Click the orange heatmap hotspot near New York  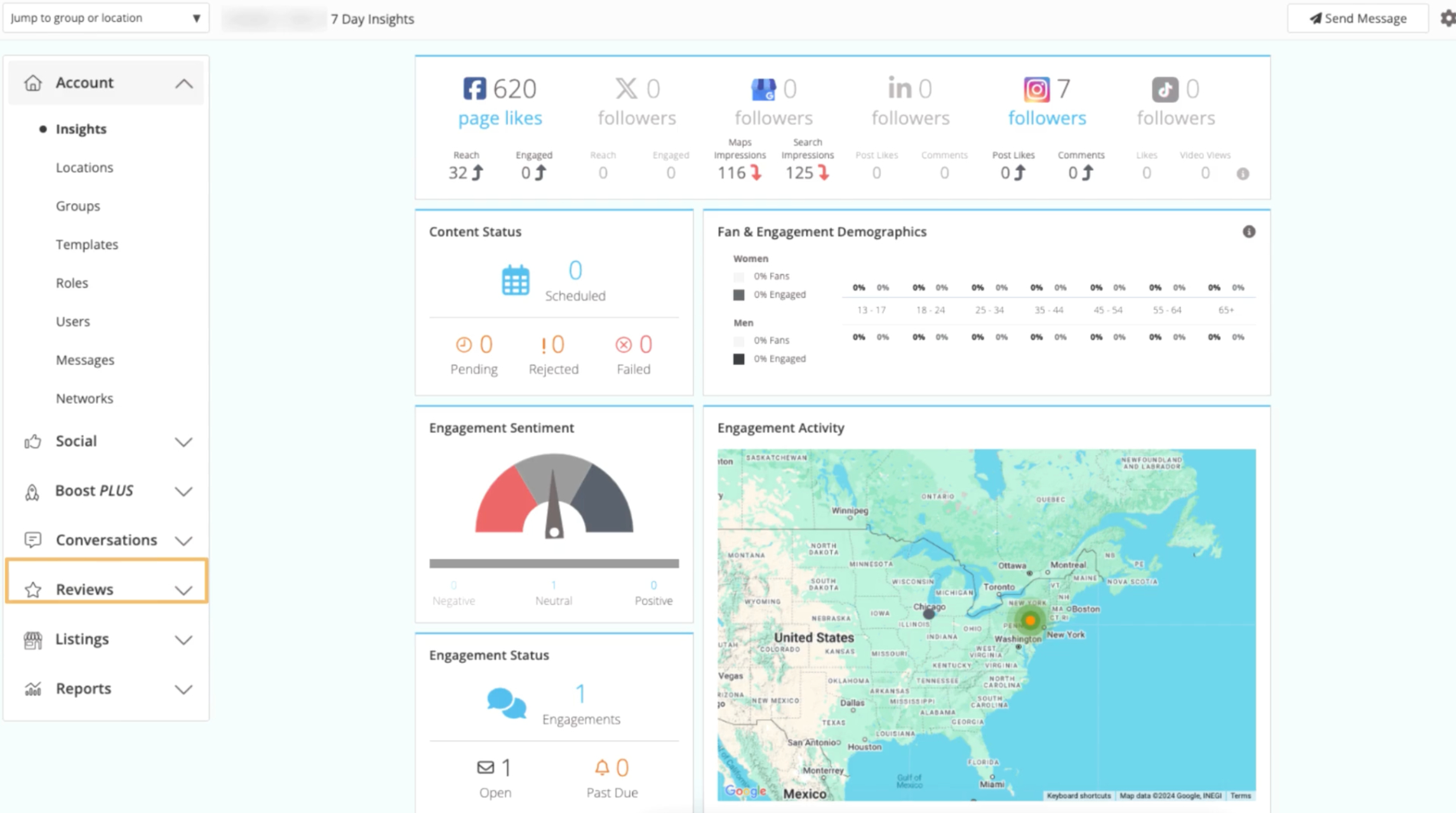coord(1030,621)
